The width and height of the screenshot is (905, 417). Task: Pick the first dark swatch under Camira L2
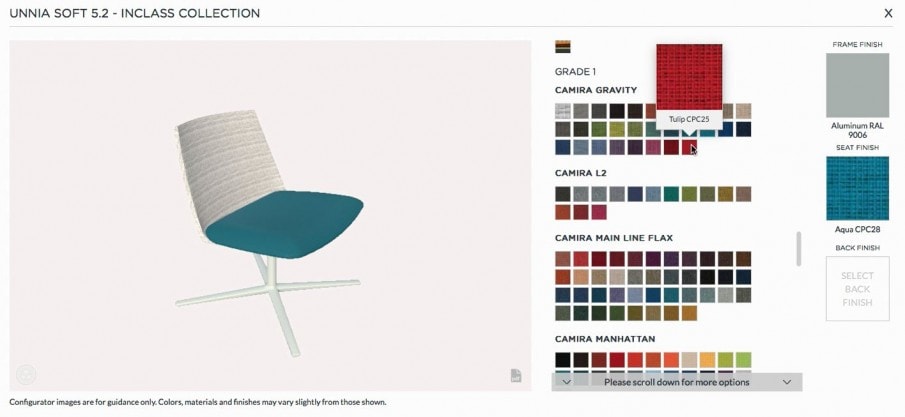(563, 194)
